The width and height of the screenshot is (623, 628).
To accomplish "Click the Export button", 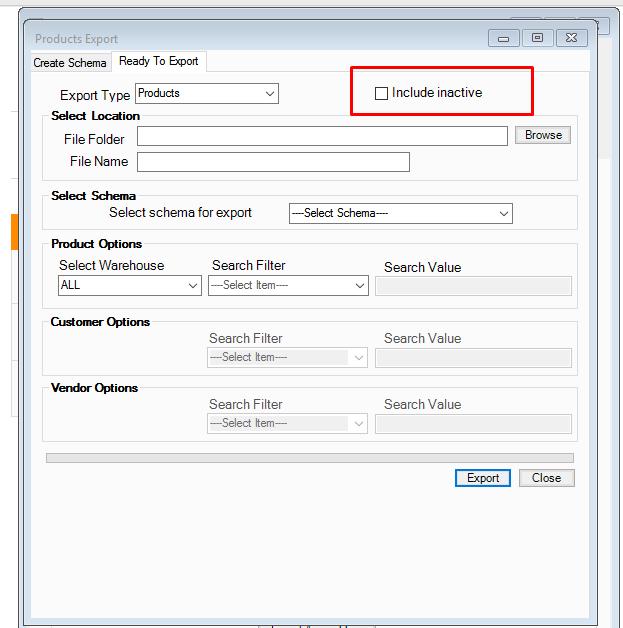I will (483, 478).
